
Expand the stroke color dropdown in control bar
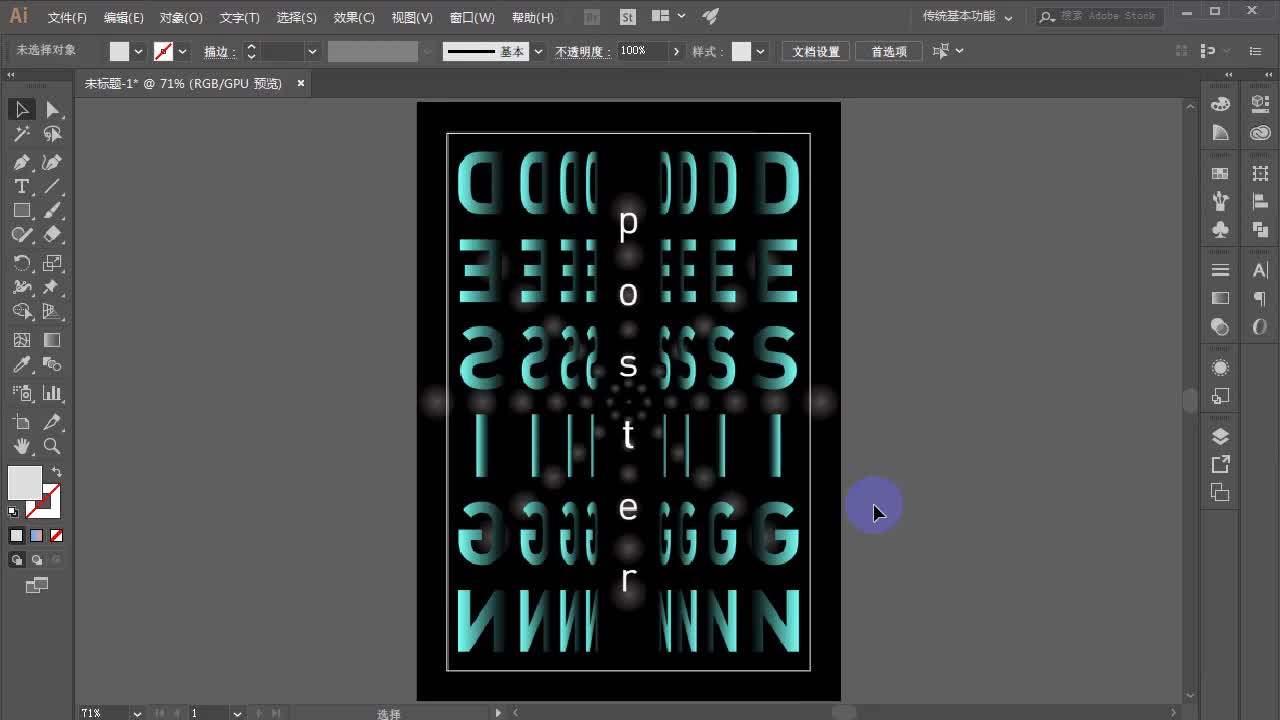point(182,51)
